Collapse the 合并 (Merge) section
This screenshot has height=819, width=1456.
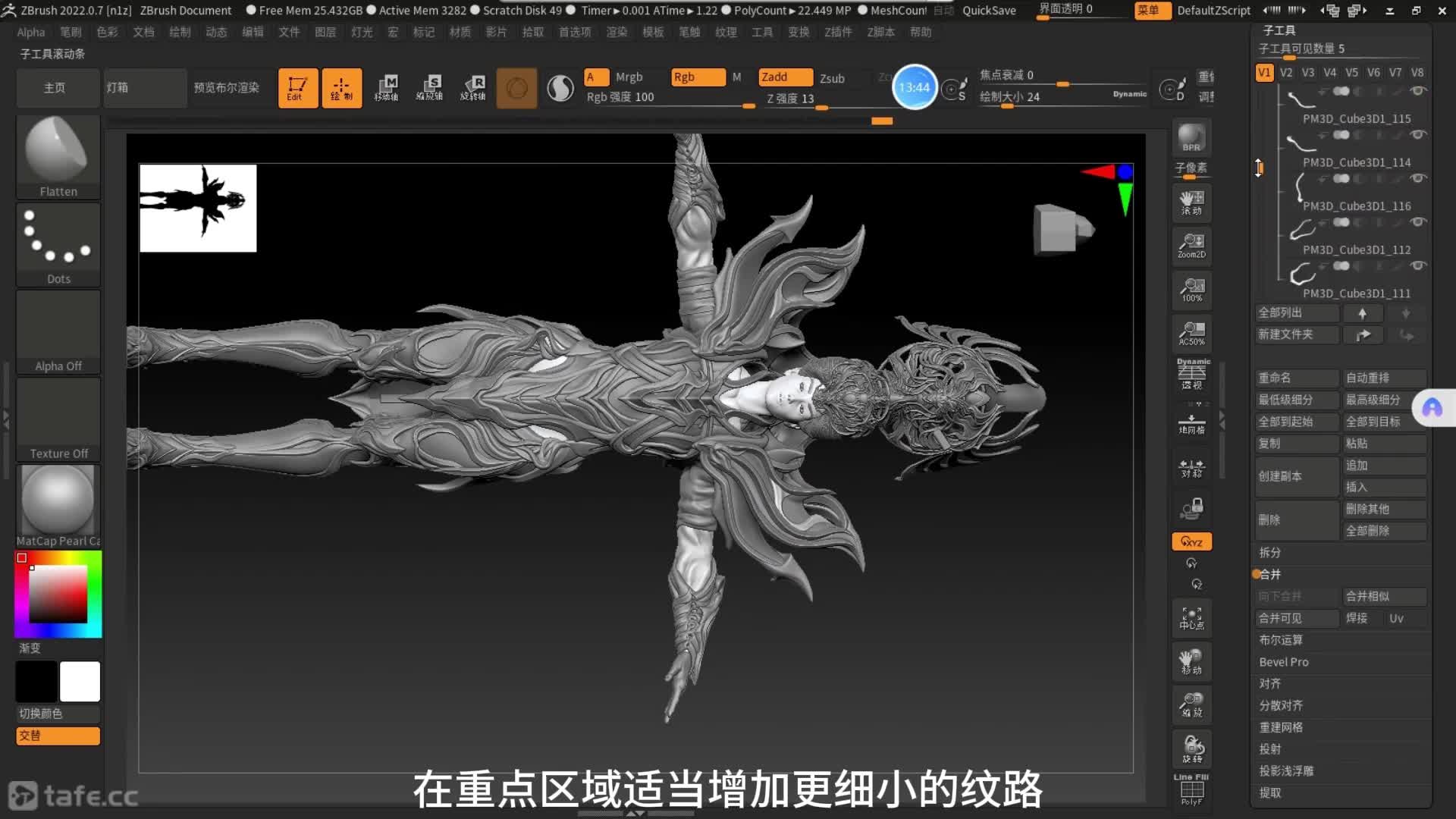coord(1270,575)
